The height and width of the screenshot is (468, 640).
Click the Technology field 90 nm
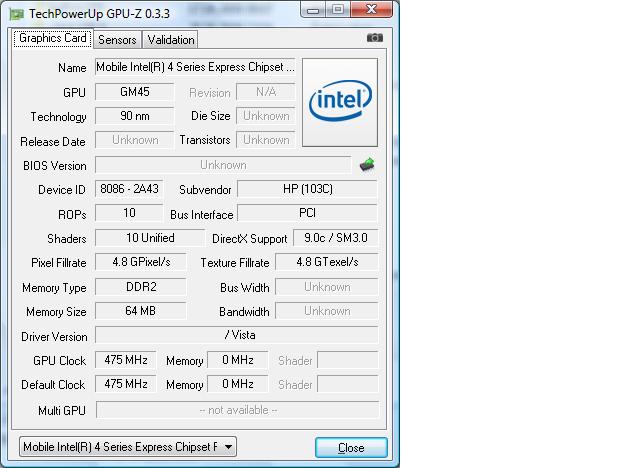click(x=135, y=116)
